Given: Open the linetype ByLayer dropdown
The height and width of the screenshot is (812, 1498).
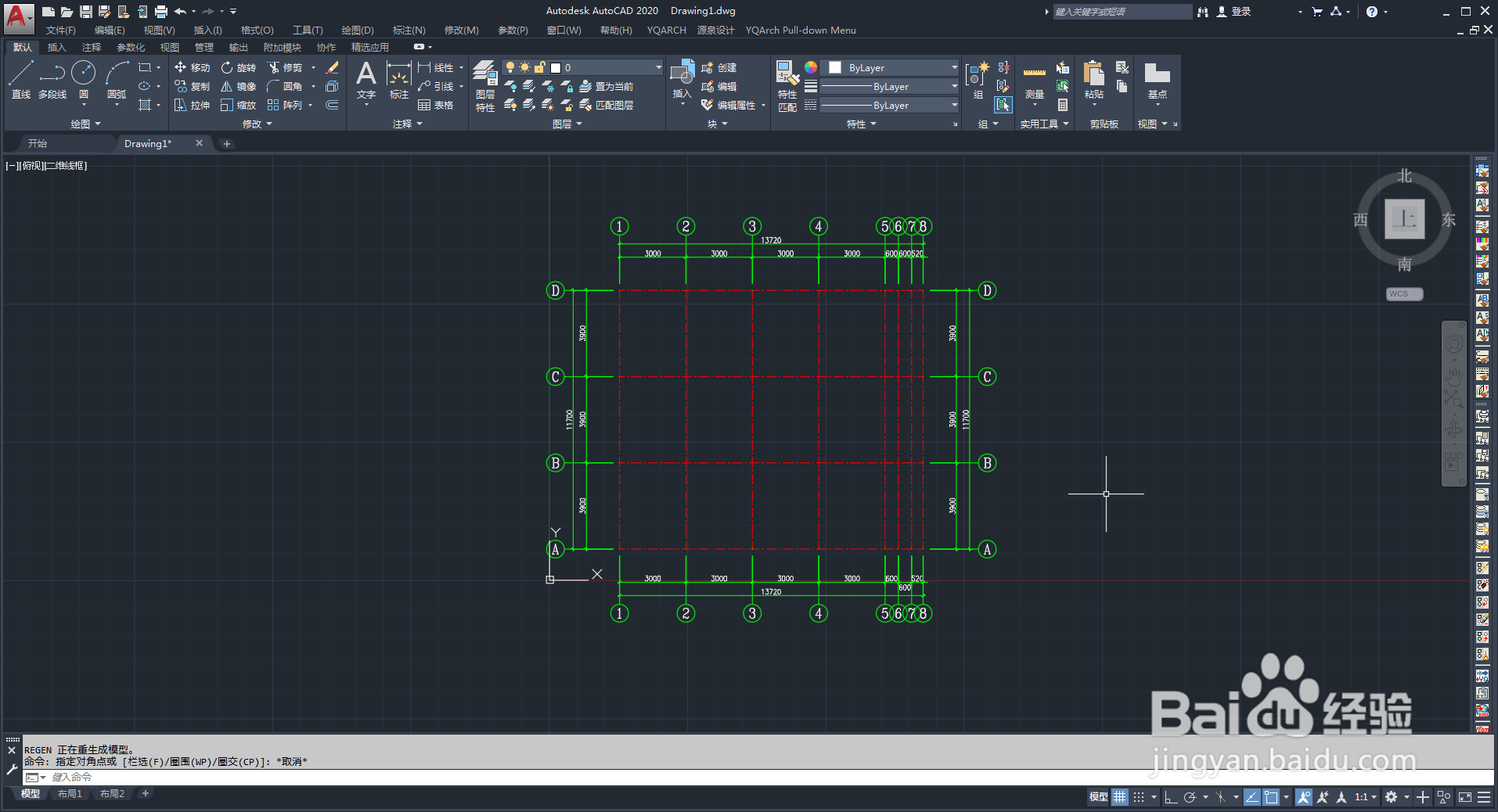Looking at the screenshot, I should point(889,105).
